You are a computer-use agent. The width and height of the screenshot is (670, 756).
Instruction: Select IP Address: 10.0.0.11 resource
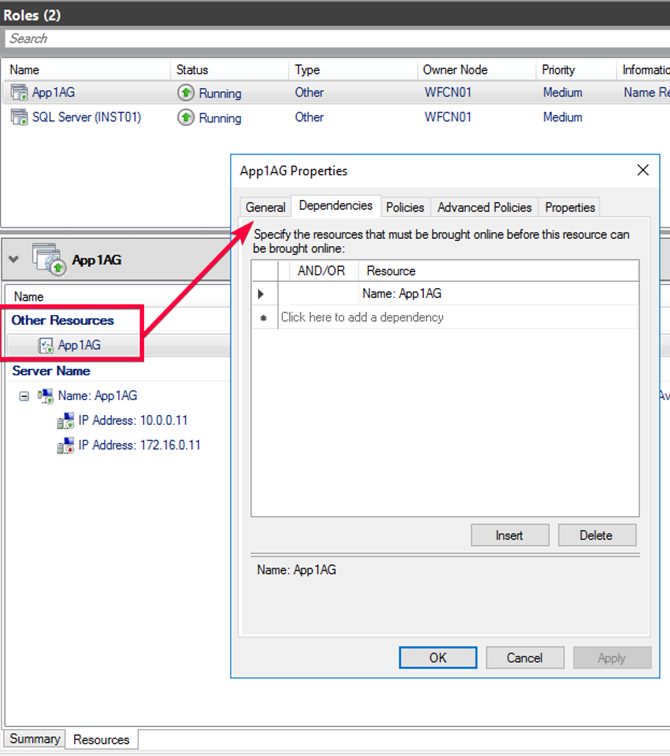tap(133, 420)
